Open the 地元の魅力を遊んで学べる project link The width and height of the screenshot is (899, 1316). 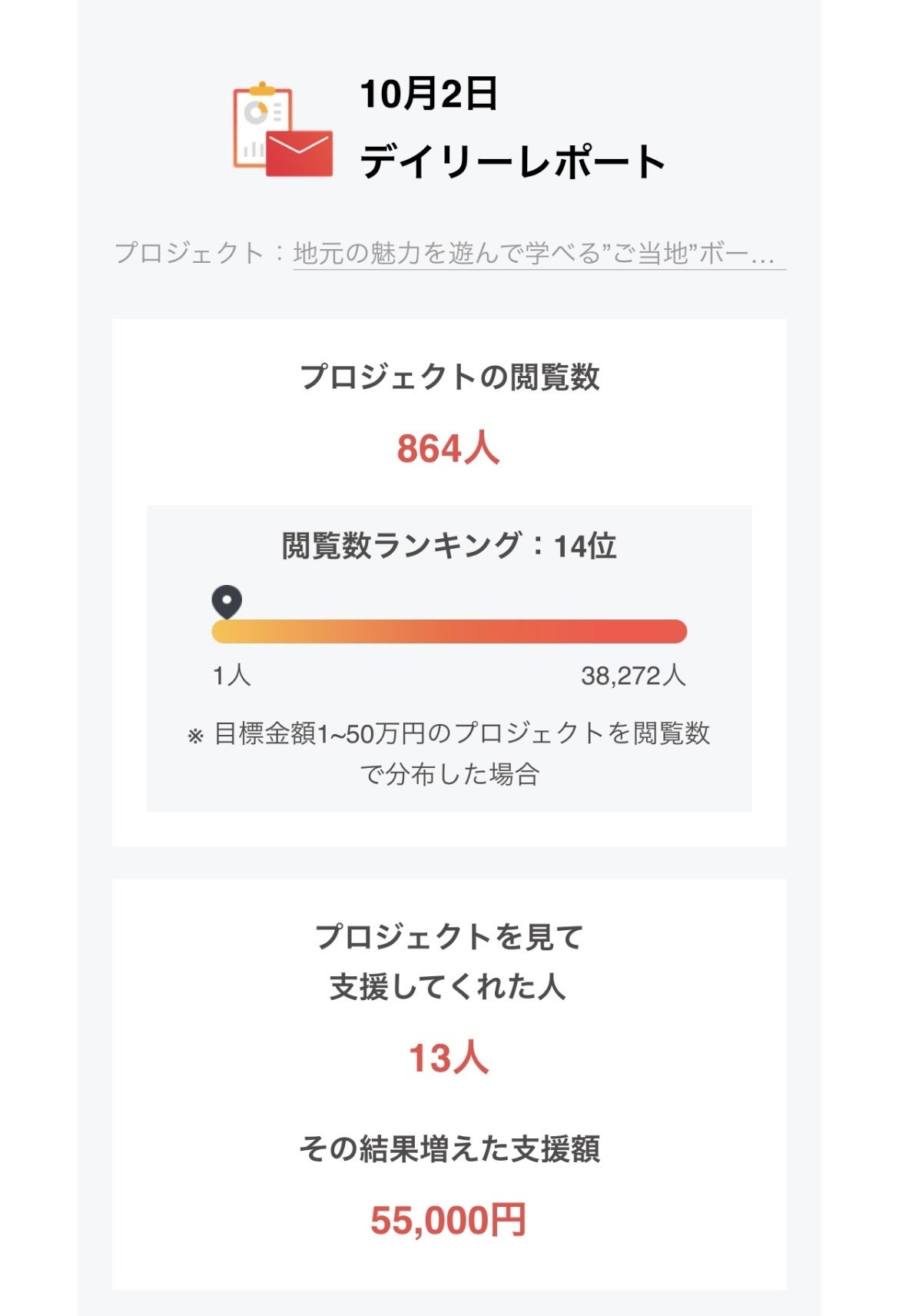point(538,253)
